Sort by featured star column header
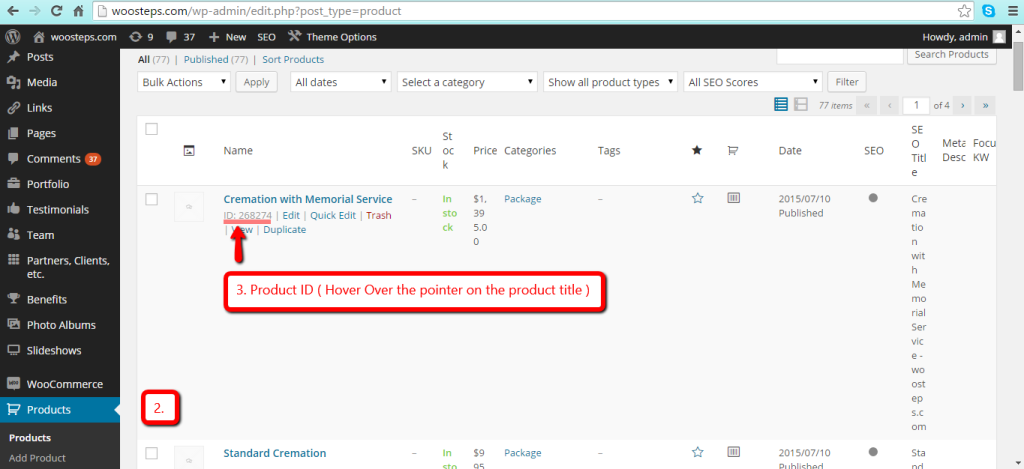 697,150
